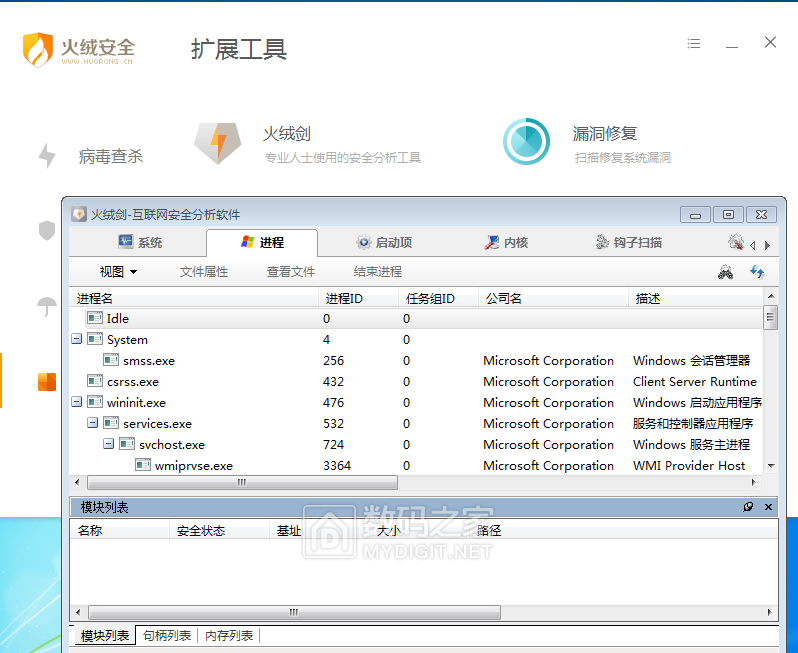Switch to the 系统 tab
This screenshot has width=798, height=653.
click(x=140, y=242)
